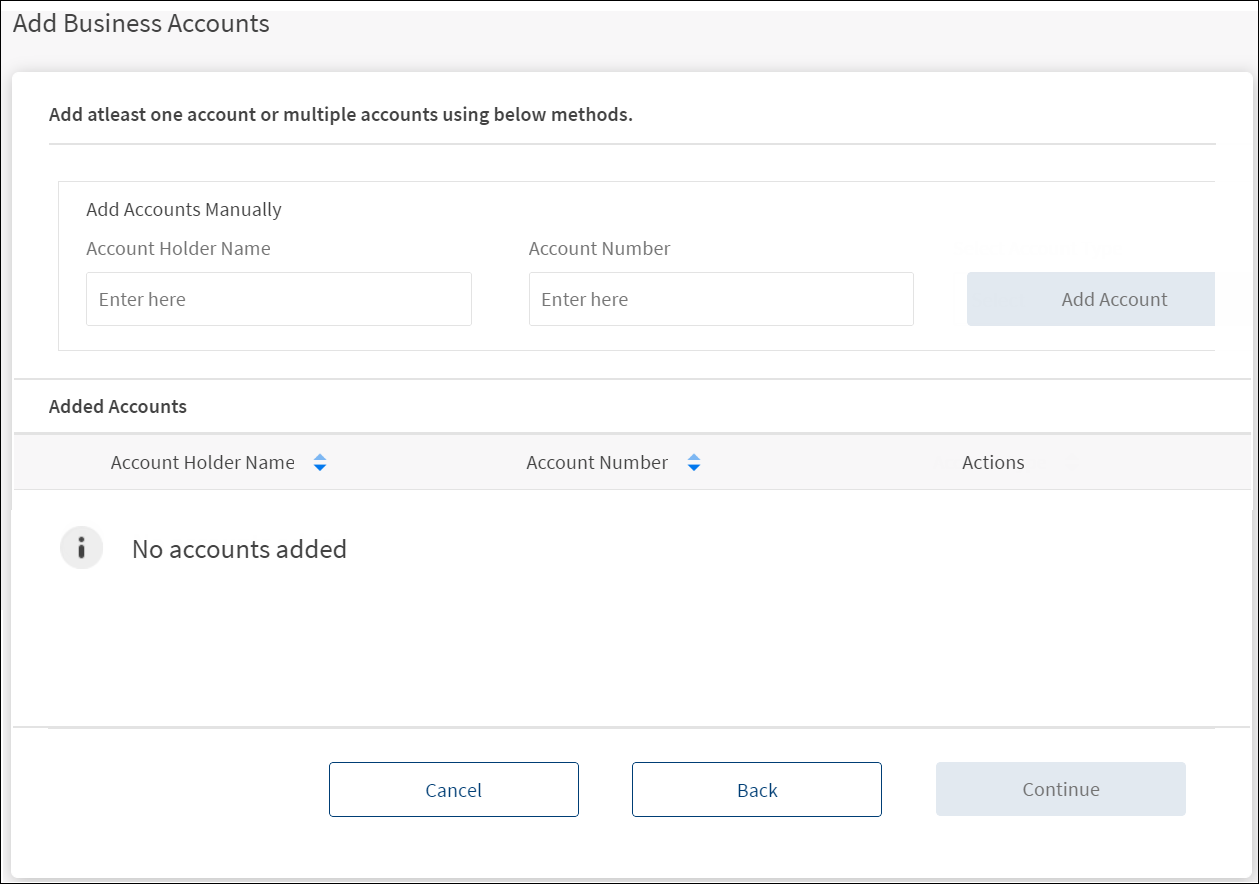This screenshot has height=884, width=1259.
Task: Click the Account Holder Name label above the input
Action: pos(178,249)
